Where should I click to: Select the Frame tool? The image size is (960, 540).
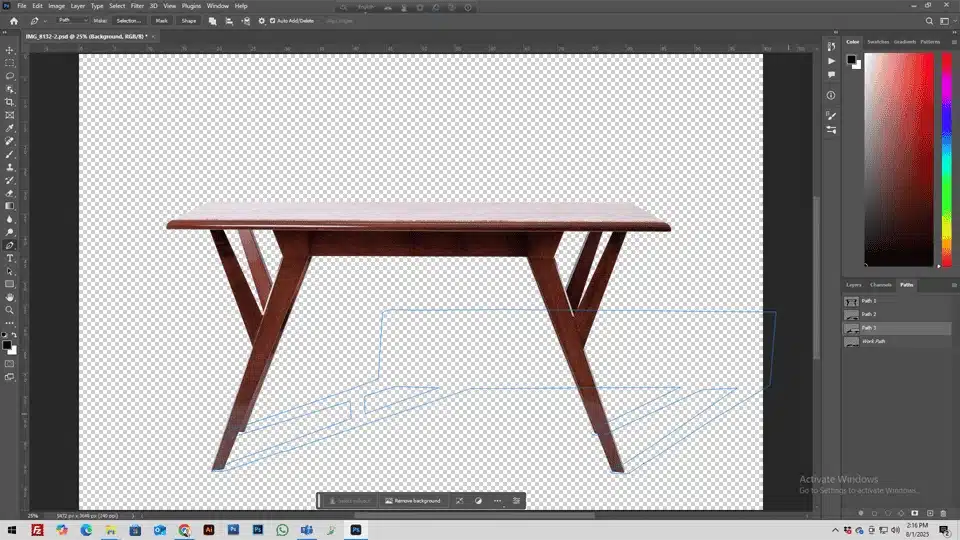[x=10, y=115]
